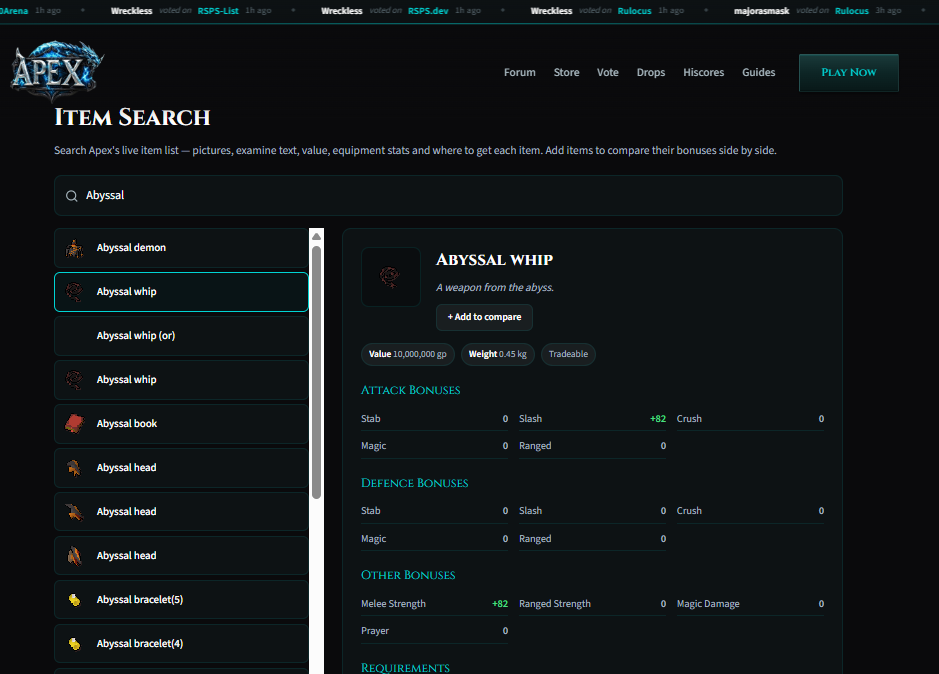Image resolution: width=939 pixels, height=674 pixels.
Task: Select the Abyssal bracelet(4) row
Action: tap(181, 644)
